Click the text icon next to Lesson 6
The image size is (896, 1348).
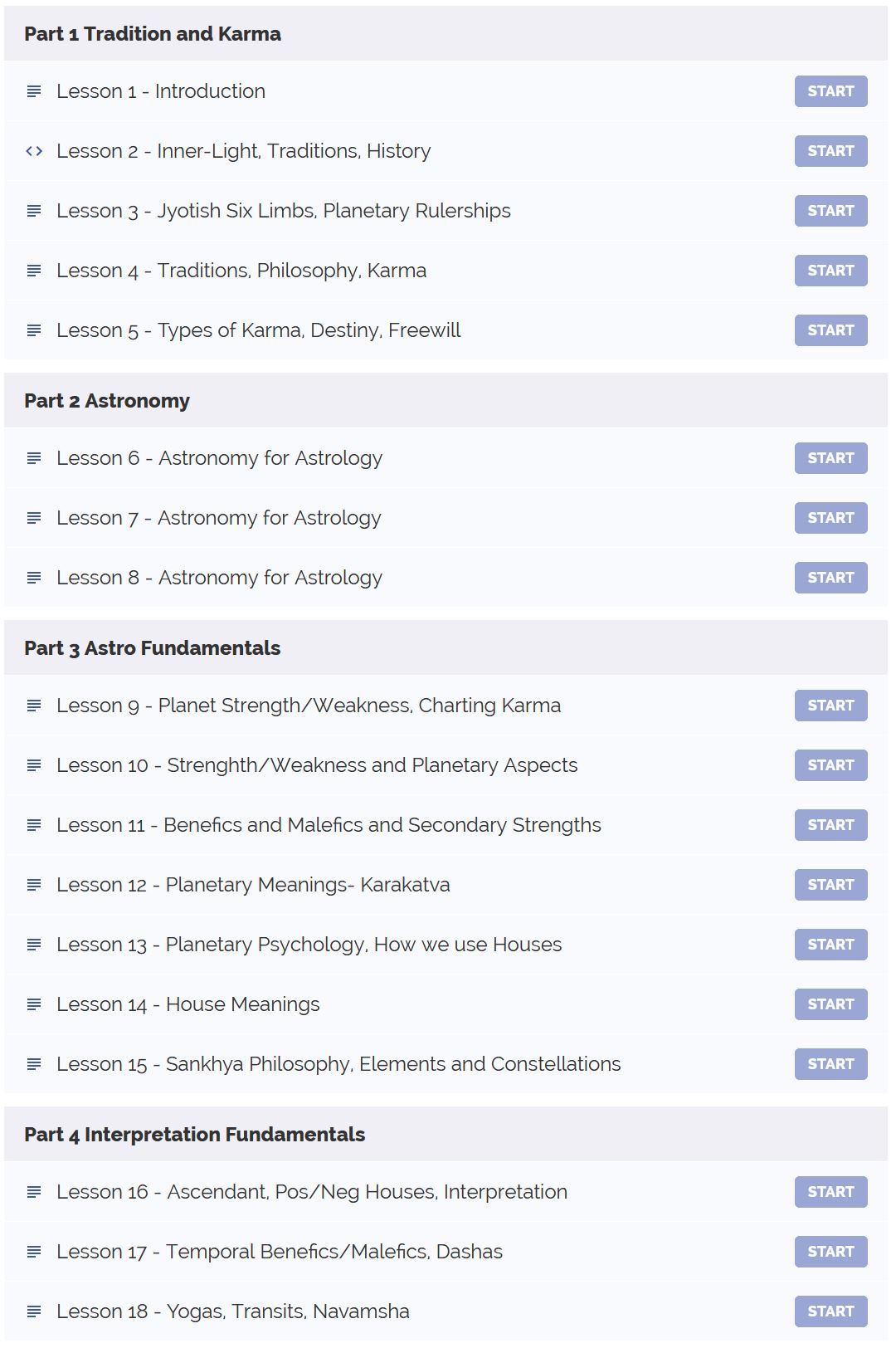[x=34, y=458]
